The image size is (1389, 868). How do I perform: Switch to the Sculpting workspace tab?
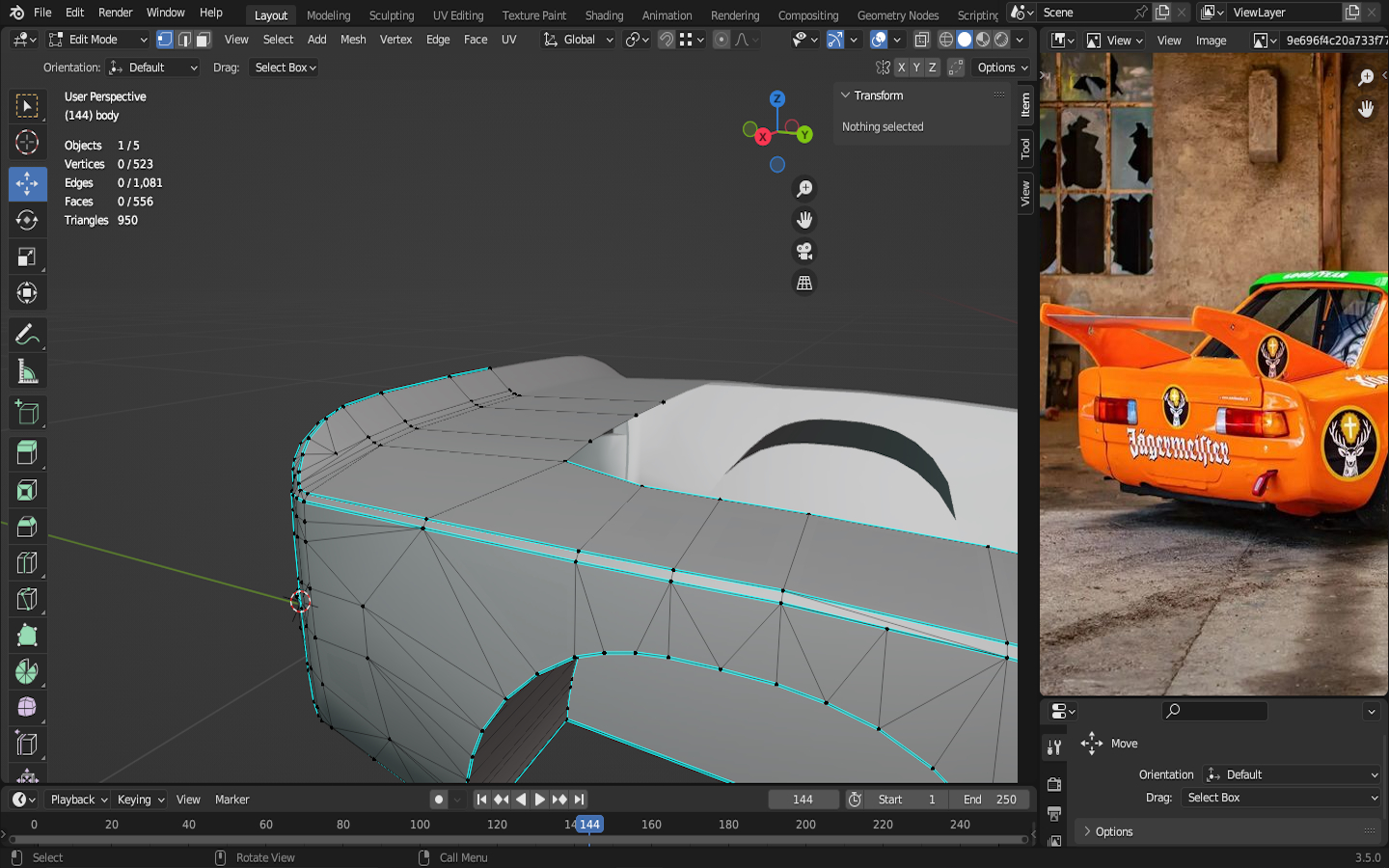(391, 15)
